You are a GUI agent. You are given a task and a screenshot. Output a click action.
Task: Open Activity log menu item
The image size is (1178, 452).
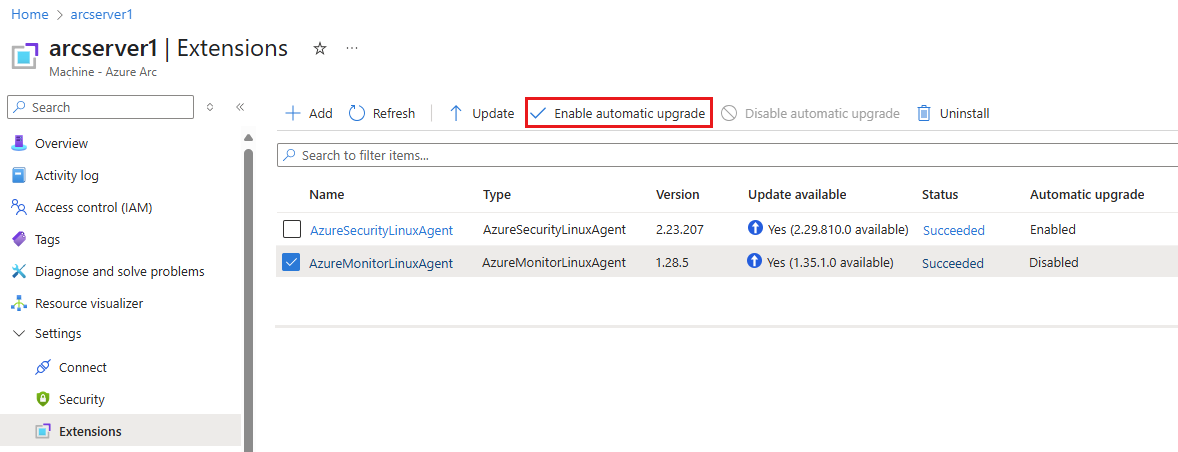[x=67, y=176]
